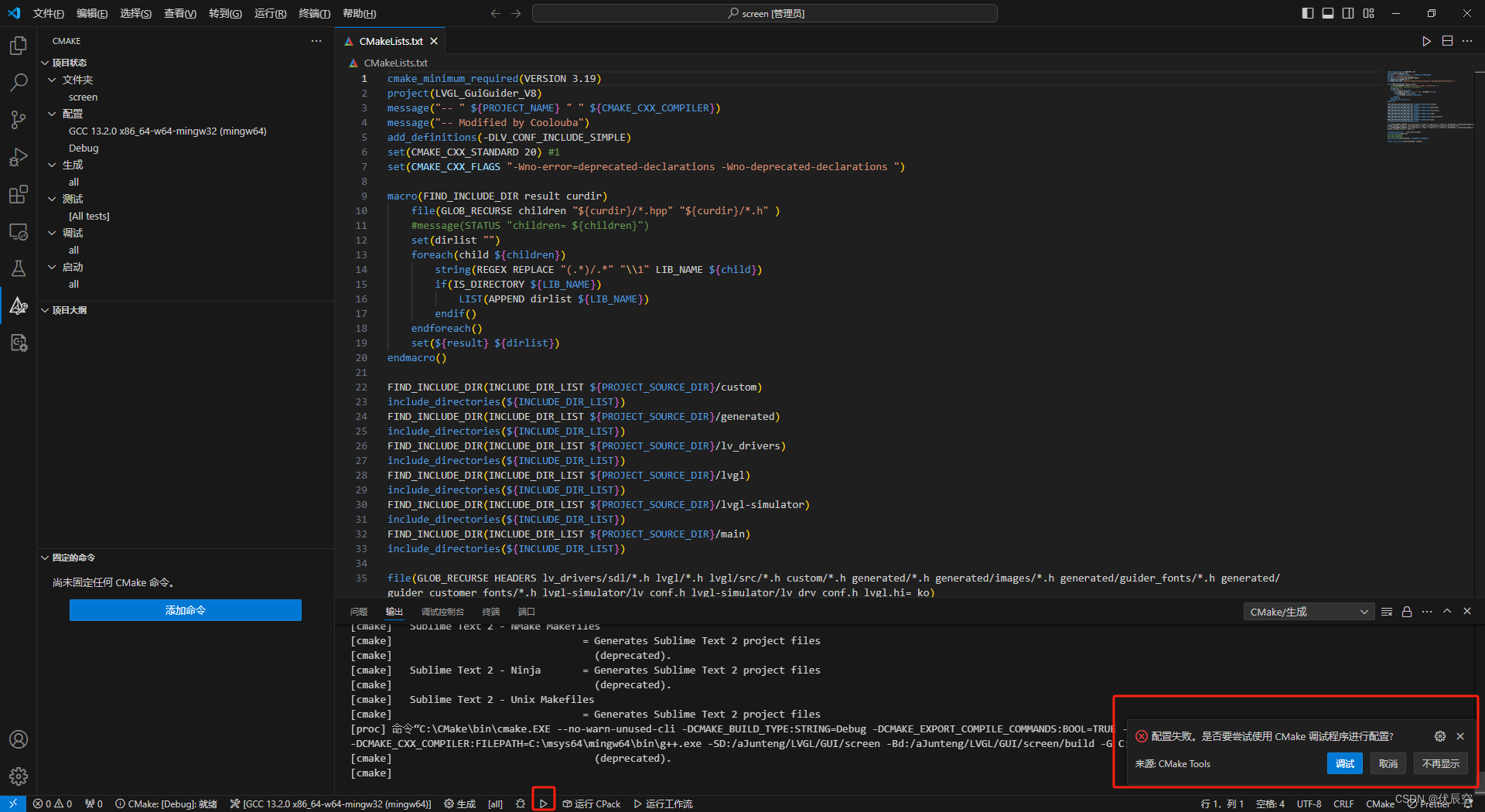The width and height of the screenshot is (1485, 812).
Task: Click the title bar search box
Action: (765, 13)
